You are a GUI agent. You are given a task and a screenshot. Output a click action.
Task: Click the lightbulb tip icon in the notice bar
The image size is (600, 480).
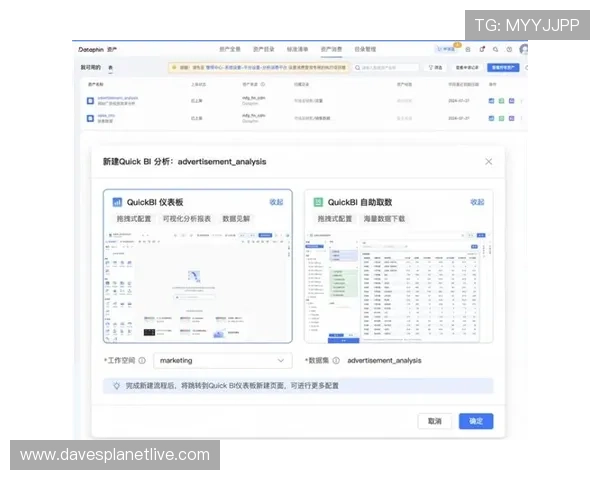(117, 386)
